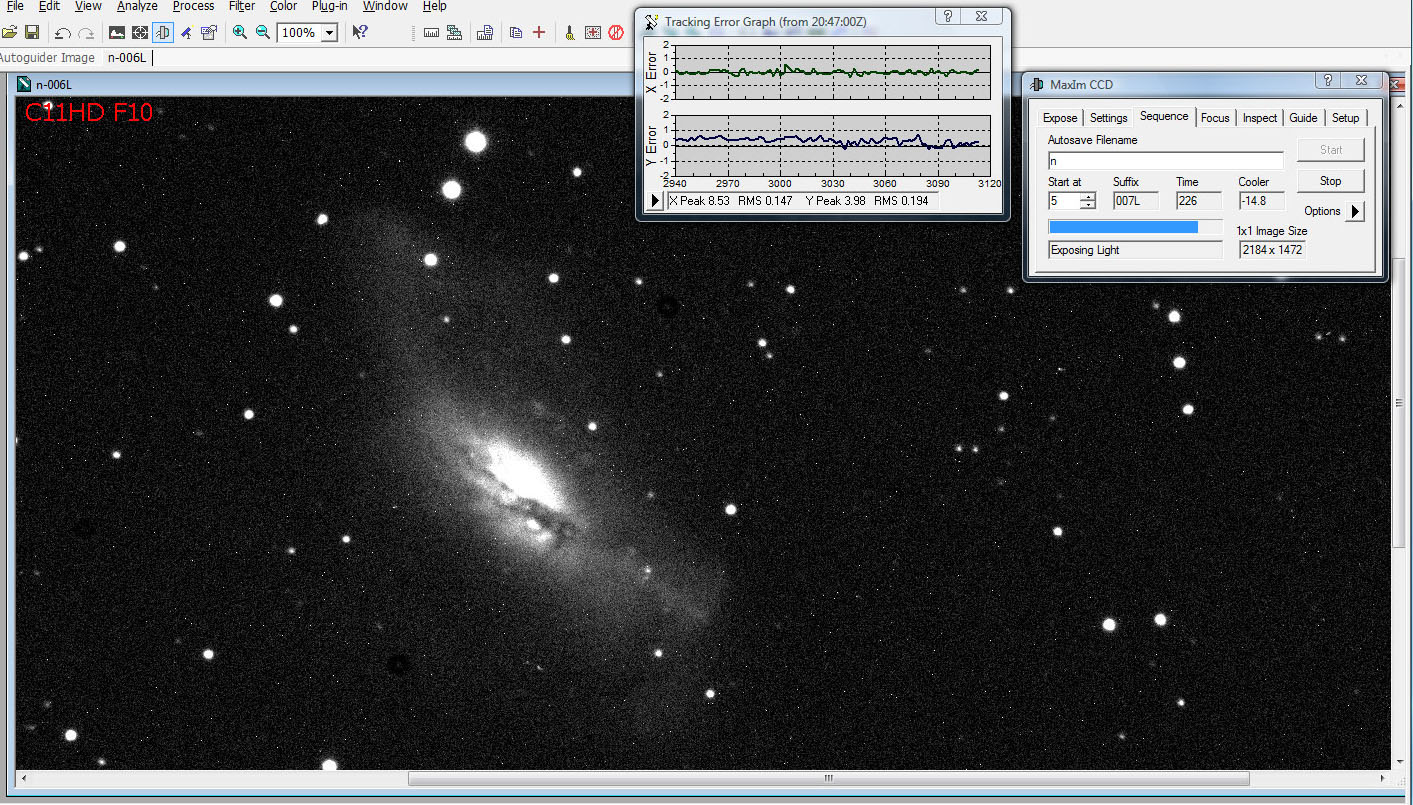Click the Tracking Error Graph help button
This screenshot has height=805, width=1413.
tap(948, 17)
